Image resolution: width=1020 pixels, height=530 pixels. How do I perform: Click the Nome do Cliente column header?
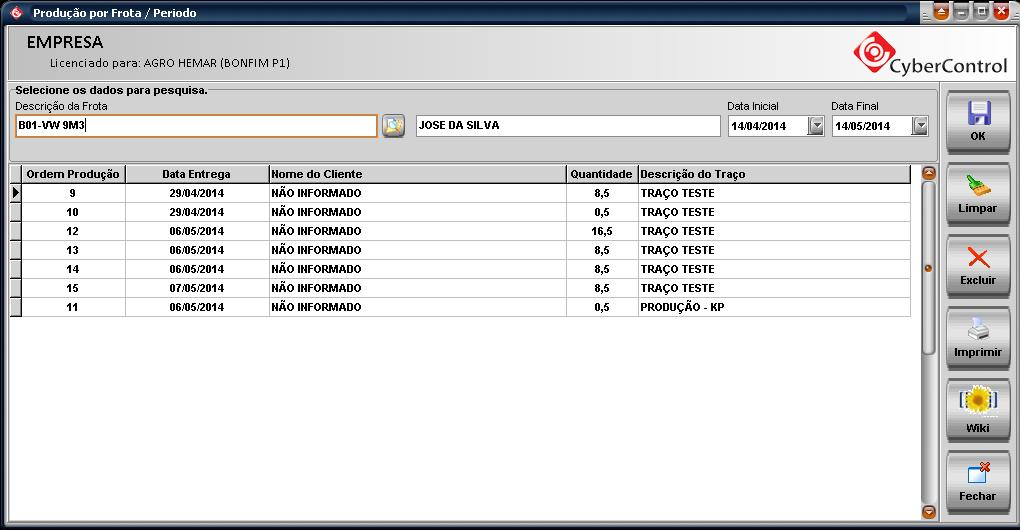click(416, 174)
